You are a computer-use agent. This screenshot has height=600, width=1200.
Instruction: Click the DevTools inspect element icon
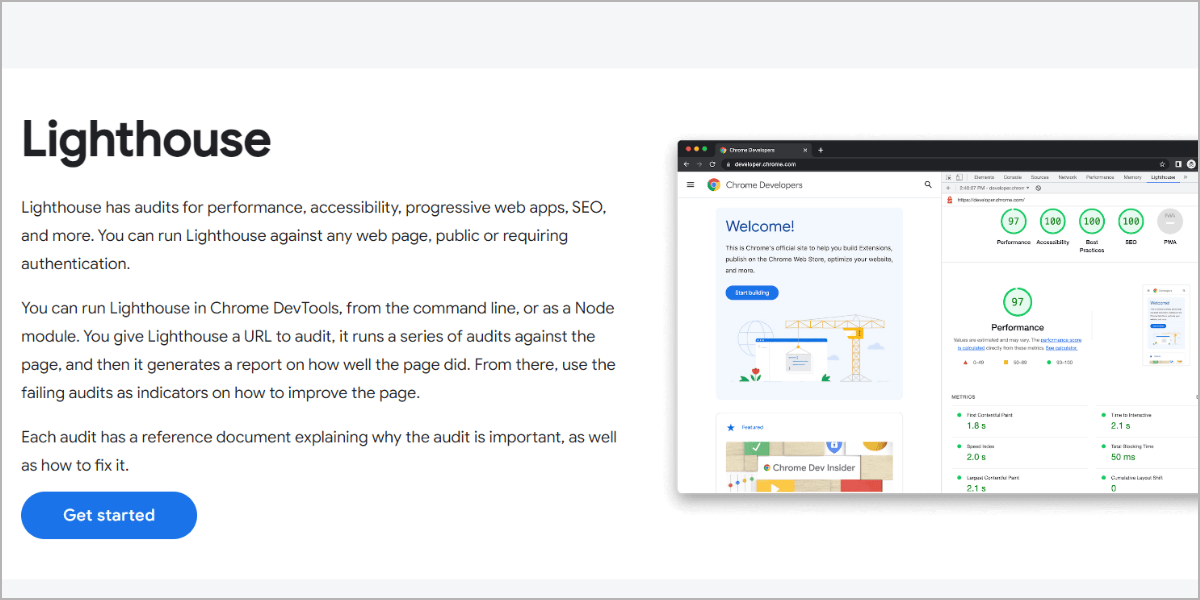[x=948, y=177]
